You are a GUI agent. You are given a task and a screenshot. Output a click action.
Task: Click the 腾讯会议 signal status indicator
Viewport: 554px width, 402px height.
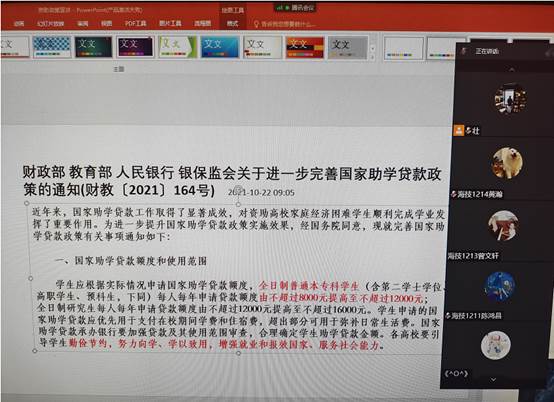[283, 7]
